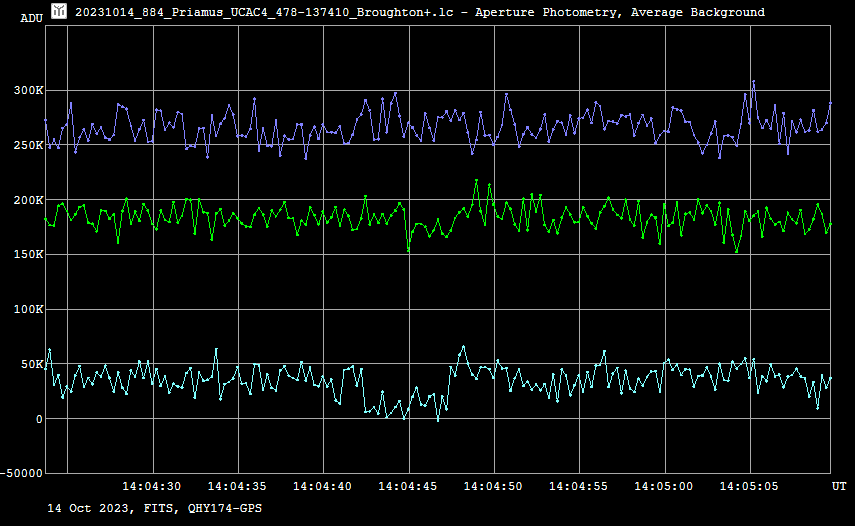
Task: Click the 14:04:55 time label
Action: click(578, 486)
